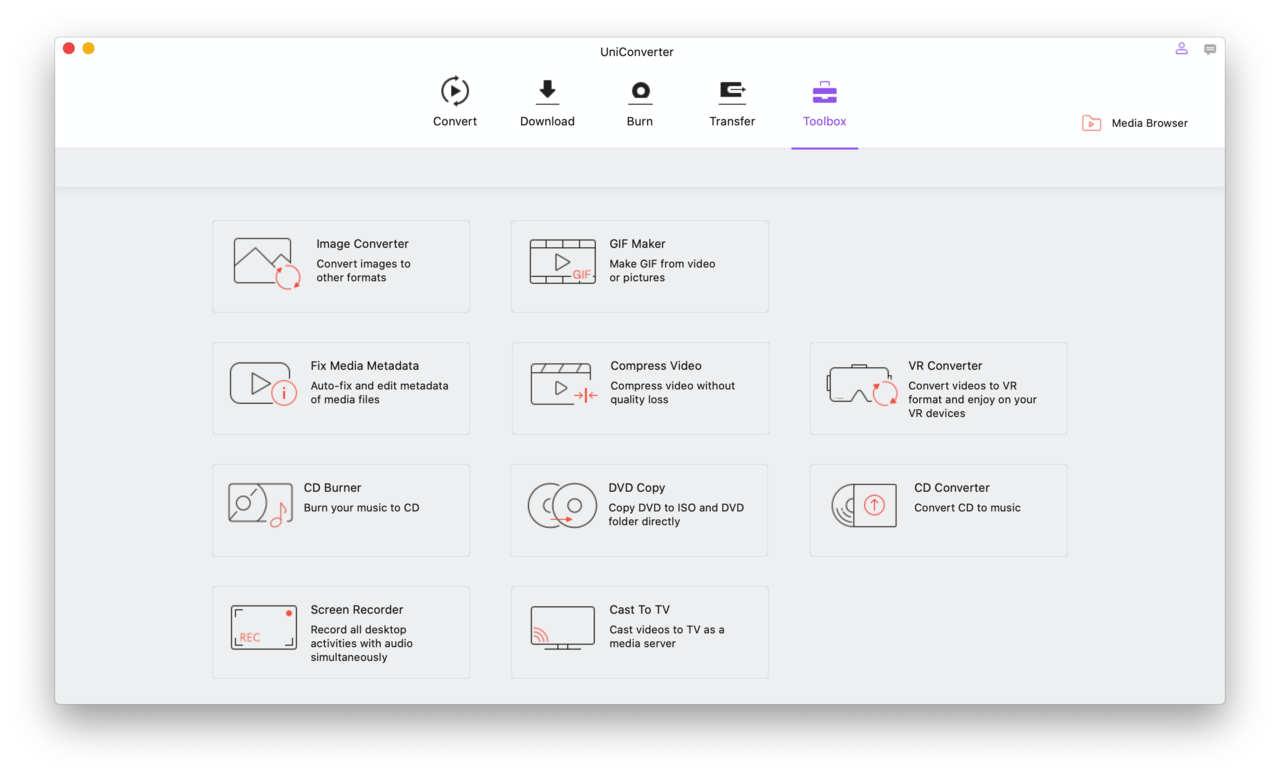
Task: Close the UniConverter window with the red button
Action: click(x=69, y=48)
